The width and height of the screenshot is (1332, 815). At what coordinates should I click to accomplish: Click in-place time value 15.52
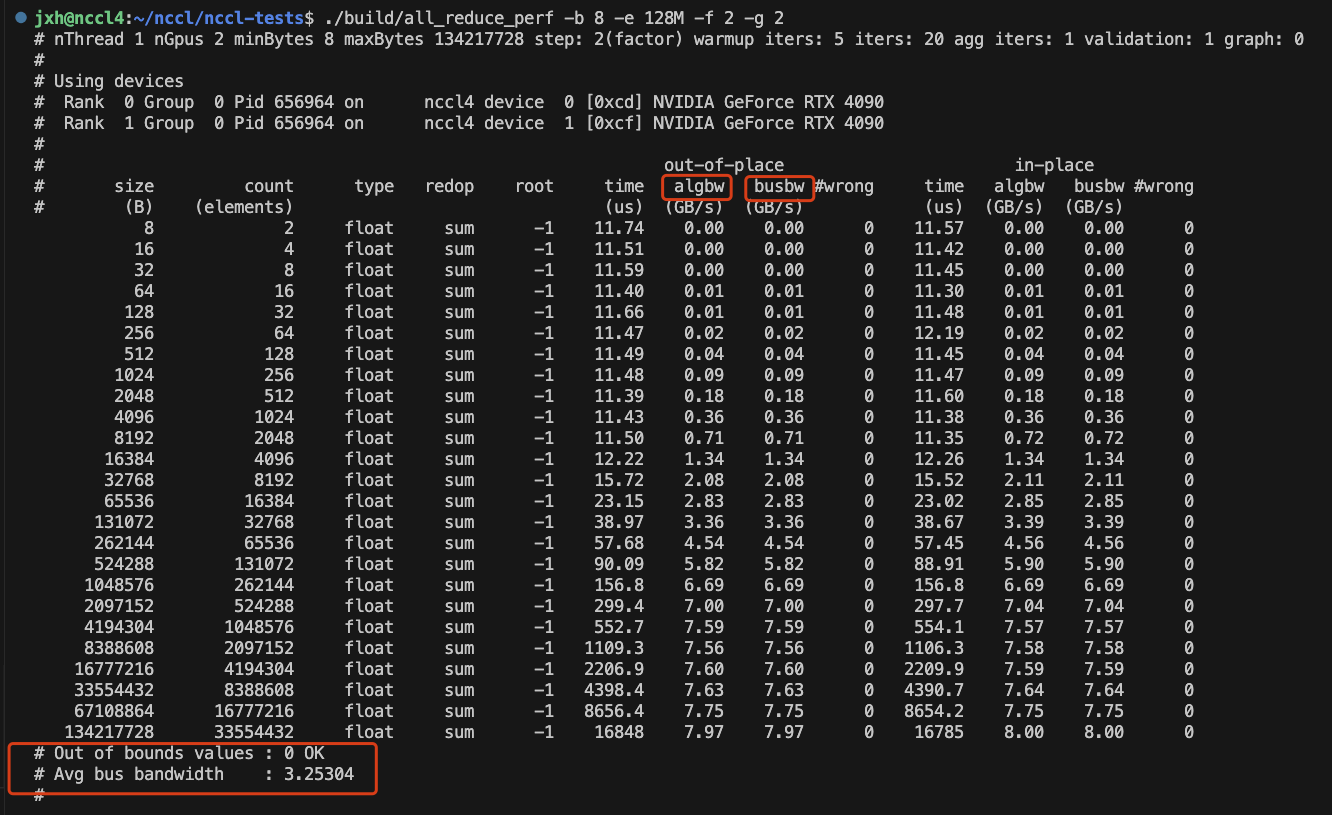pyautogui.click(x=939, y=480)
